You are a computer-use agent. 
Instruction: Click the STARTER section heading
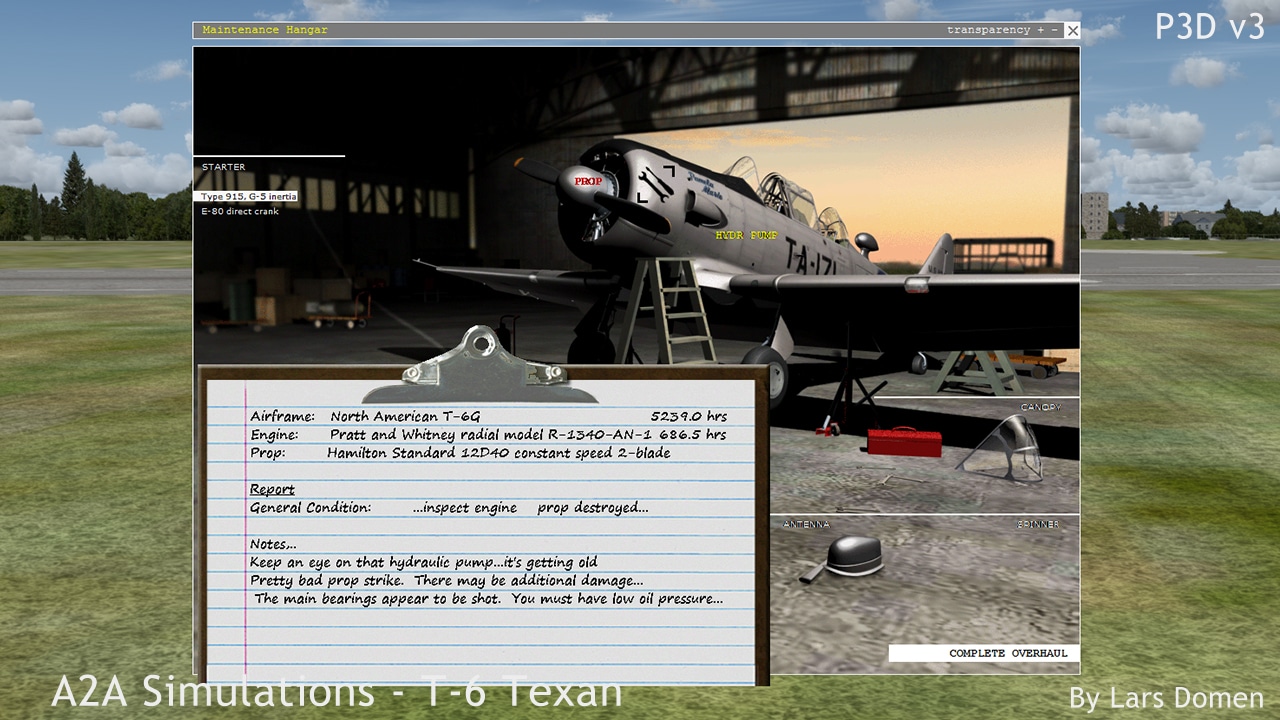coord(223,167)
